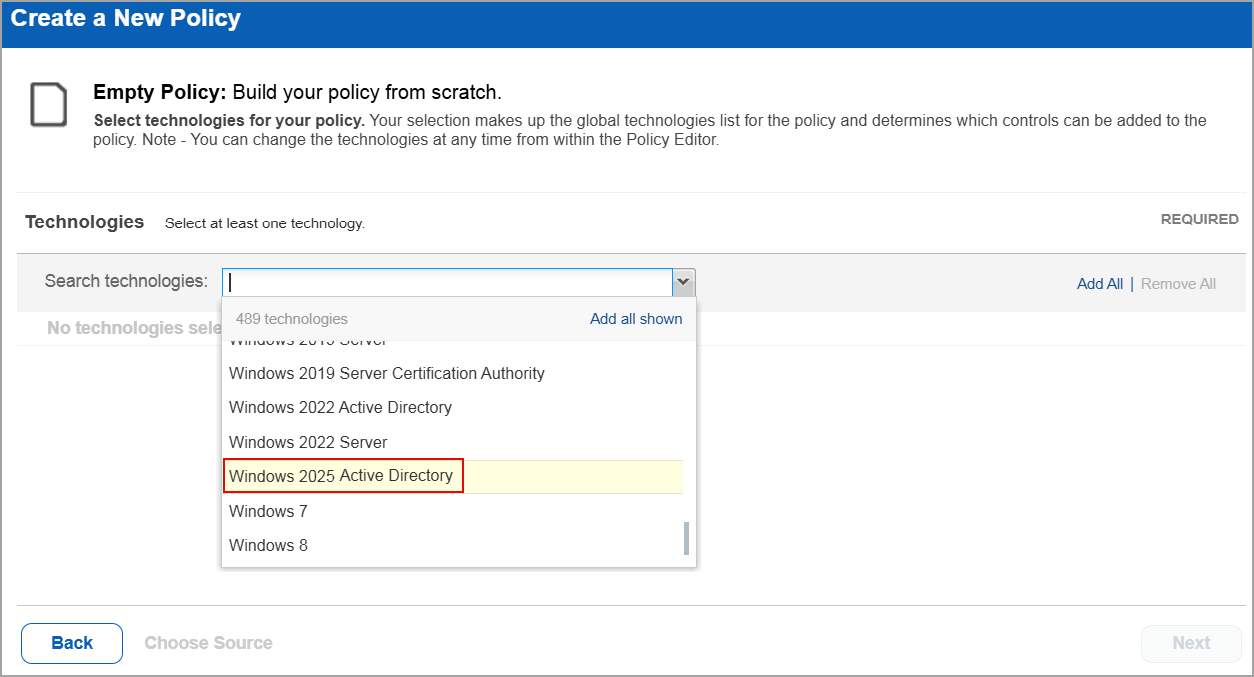1254x677 pixels.
Task: Select Windows 2022 Active Directory entry
Action: pyautogui.click(x=340, y=407)
